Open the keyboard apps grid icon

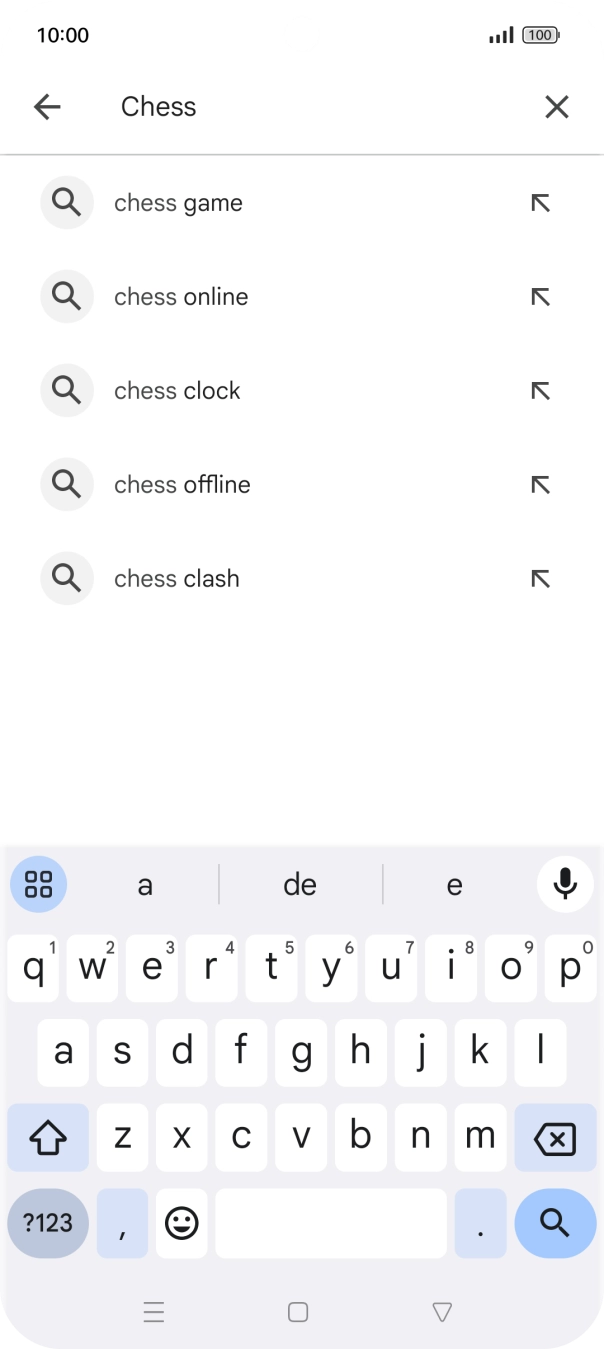tap(38, 884)
